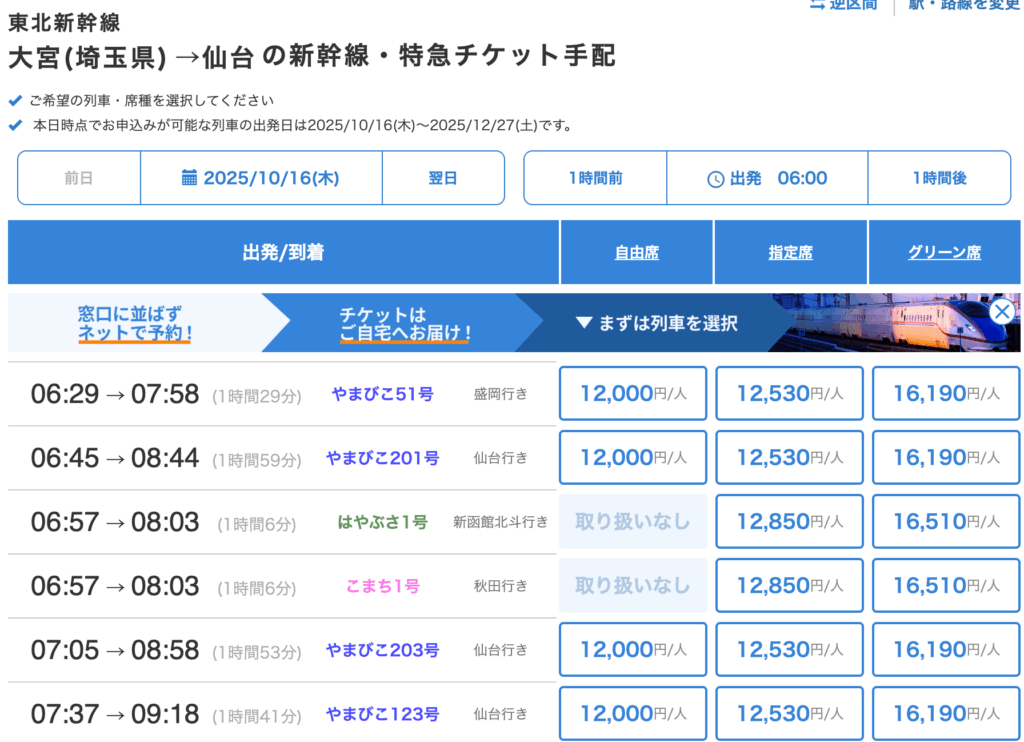The width and height of the screenshot is (1024, 742).
Task: Open 駅・路線を変更 link
Action: click(963, 5)
